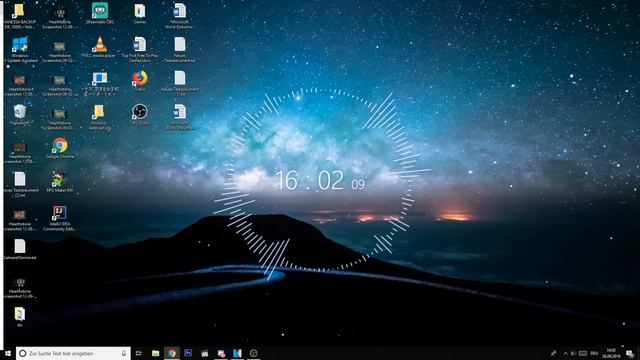This screenshot has height=360, width=640.
Task: Open the Action Center notifications icon
Action: [630, 353]
